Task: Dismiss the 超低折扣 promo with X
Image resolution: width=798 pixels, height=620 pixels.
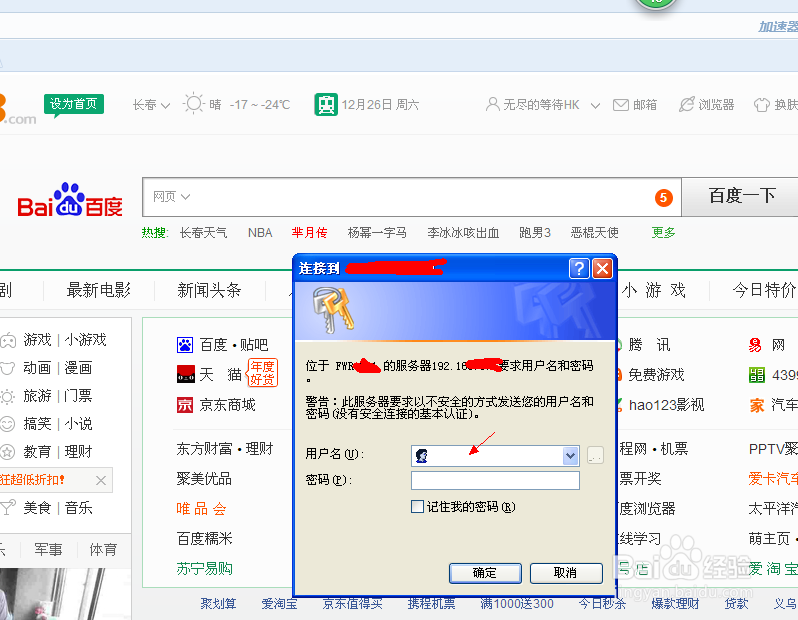Action: [101, 480]
